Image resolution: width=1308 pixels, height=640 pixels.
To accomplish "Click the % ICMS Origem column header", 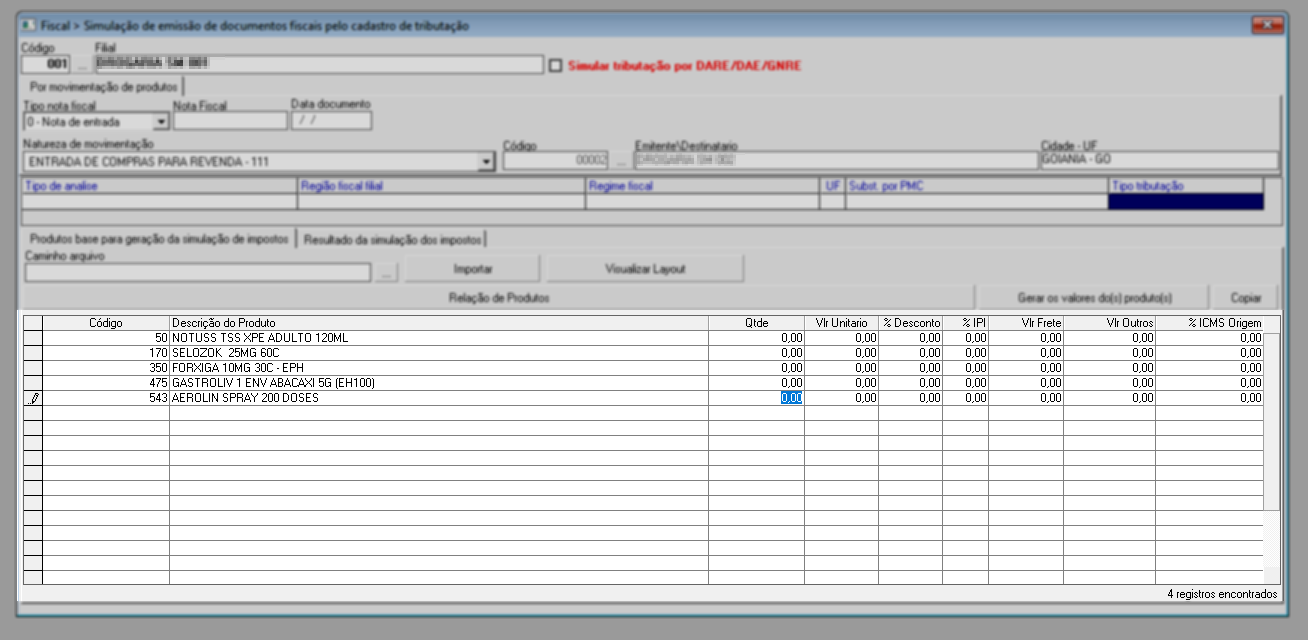I will tap(1209, 323).
